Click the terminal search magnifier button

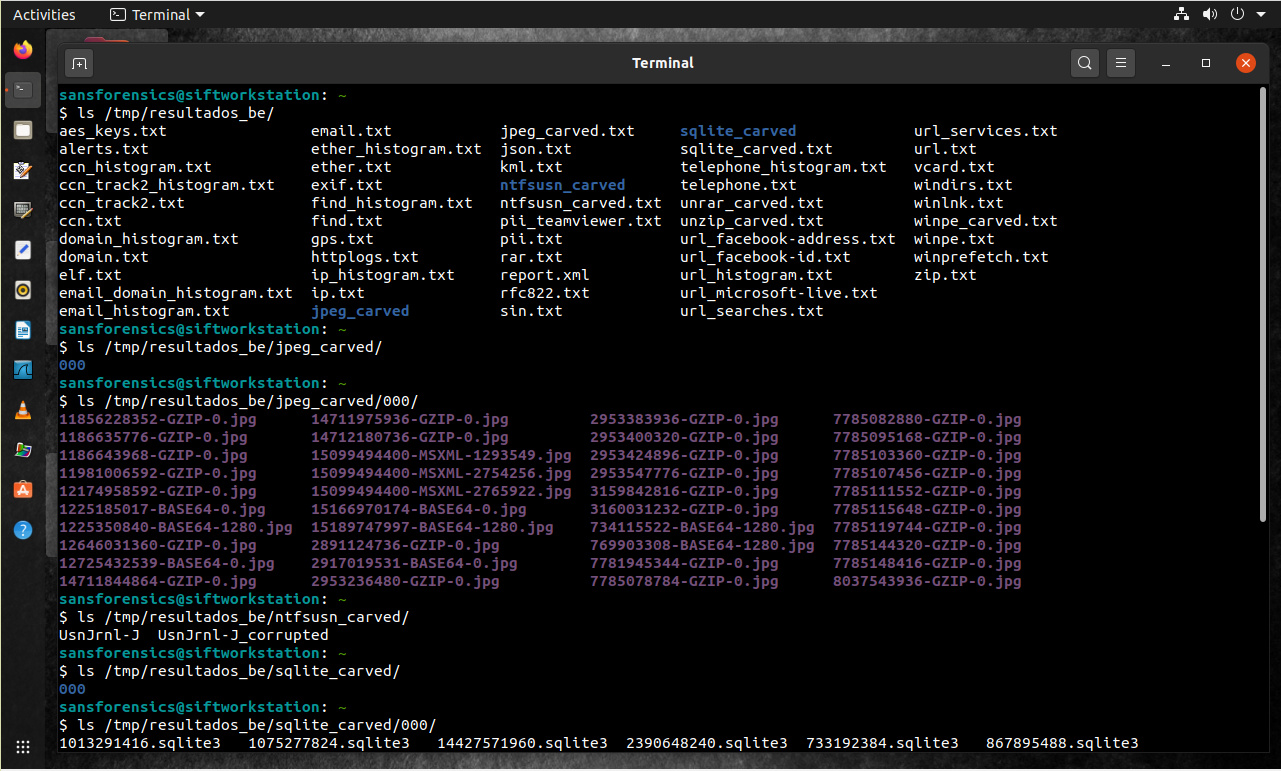1084,63
